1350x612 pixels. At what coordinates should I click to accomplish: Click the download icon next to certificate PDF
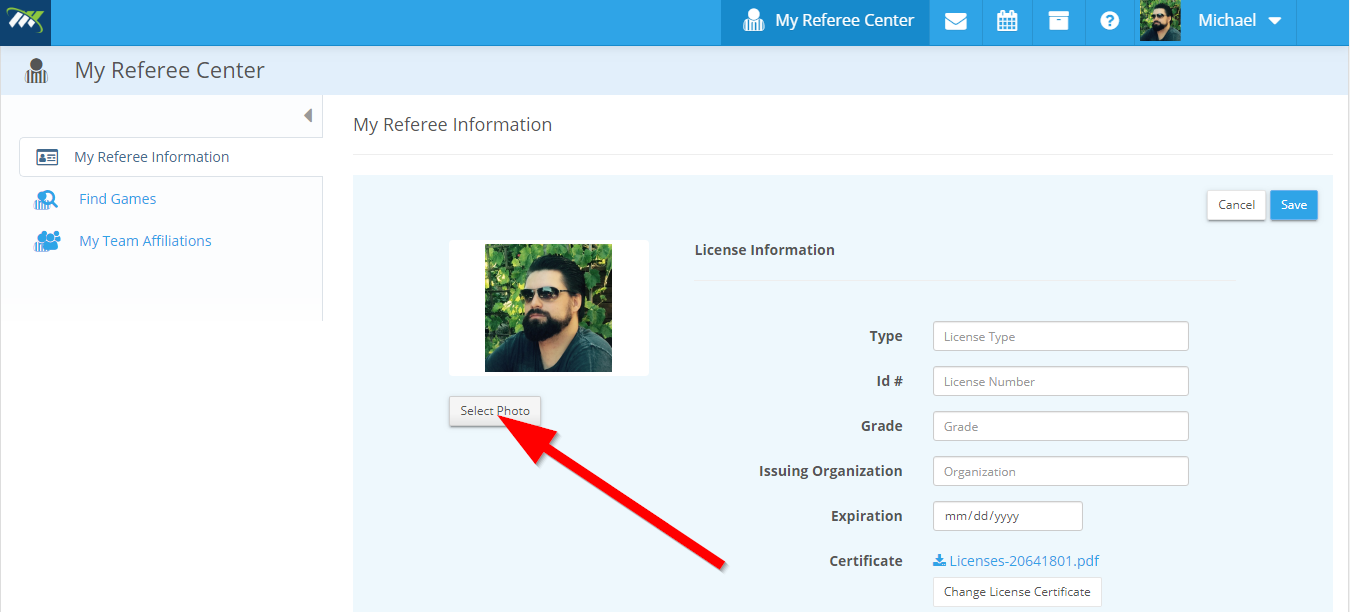tap(939, 561)
